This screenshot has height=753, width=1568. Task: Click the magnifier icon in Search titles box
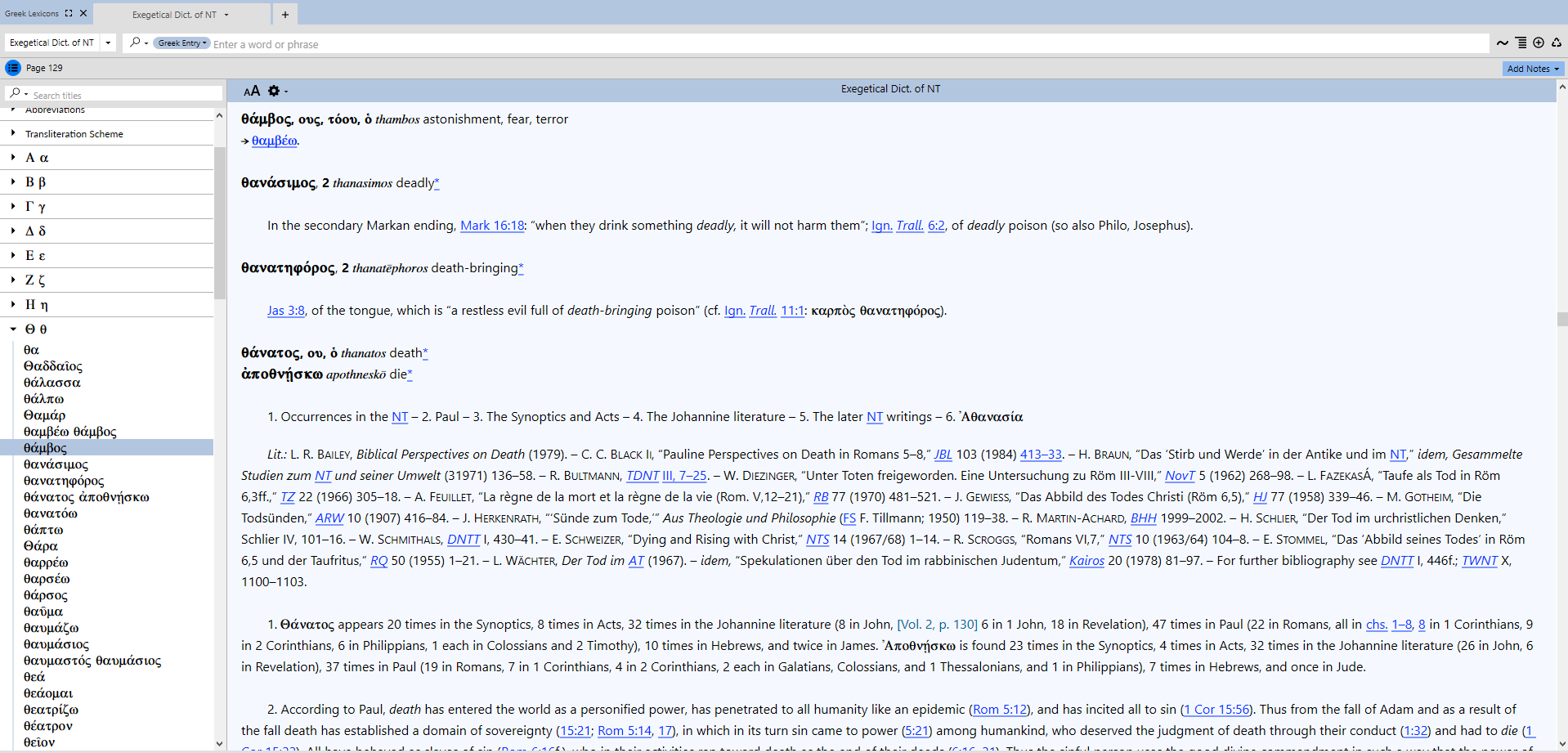tap(16, 93)
